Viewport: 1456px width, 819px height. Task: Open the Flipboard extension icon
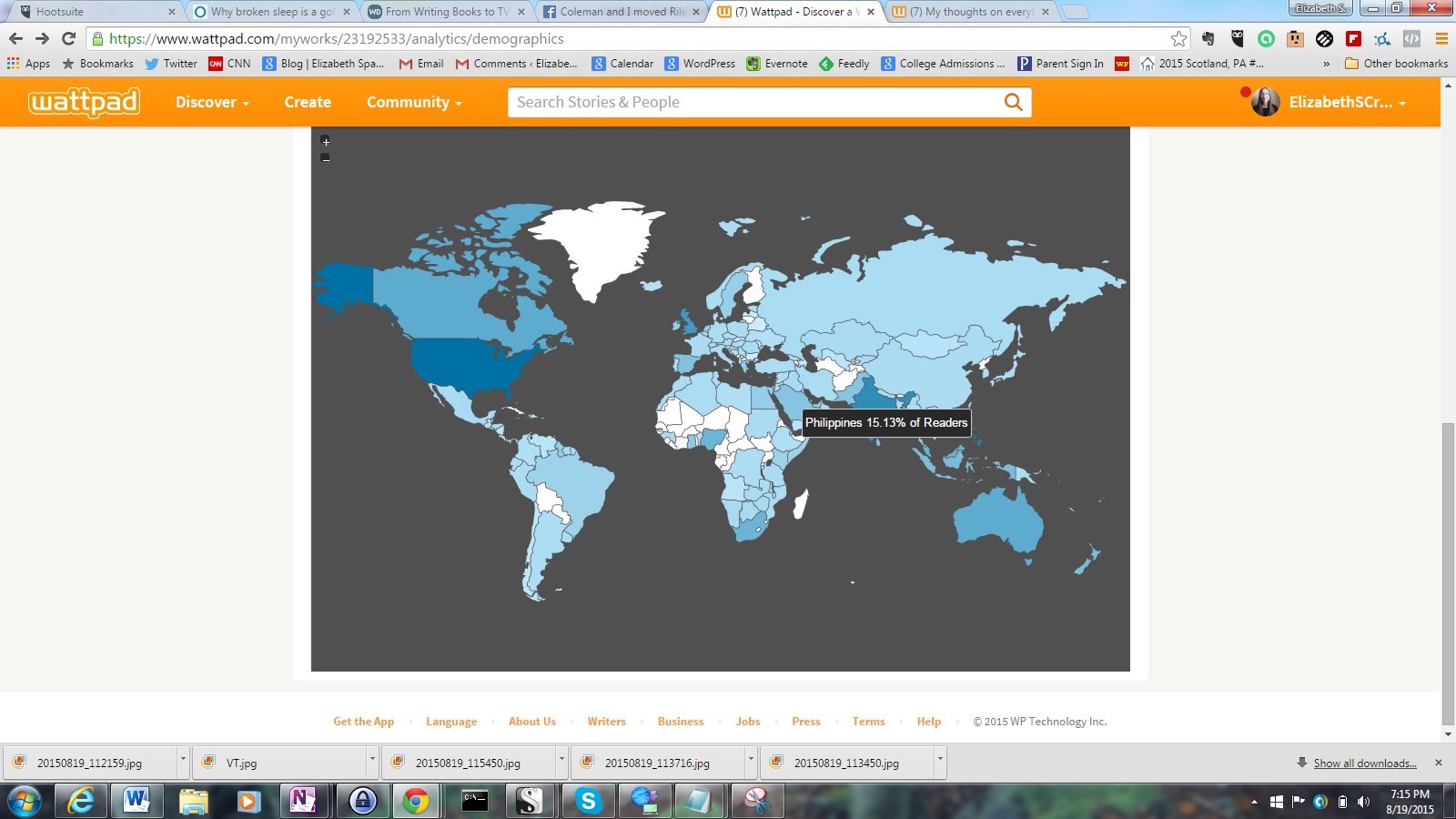coord(1352,39)
